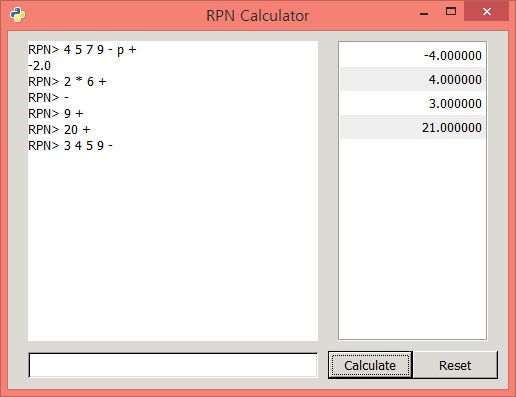Click the RPN Calculator window title
Viewport: 516px width, 397px height.
point(258,16)
